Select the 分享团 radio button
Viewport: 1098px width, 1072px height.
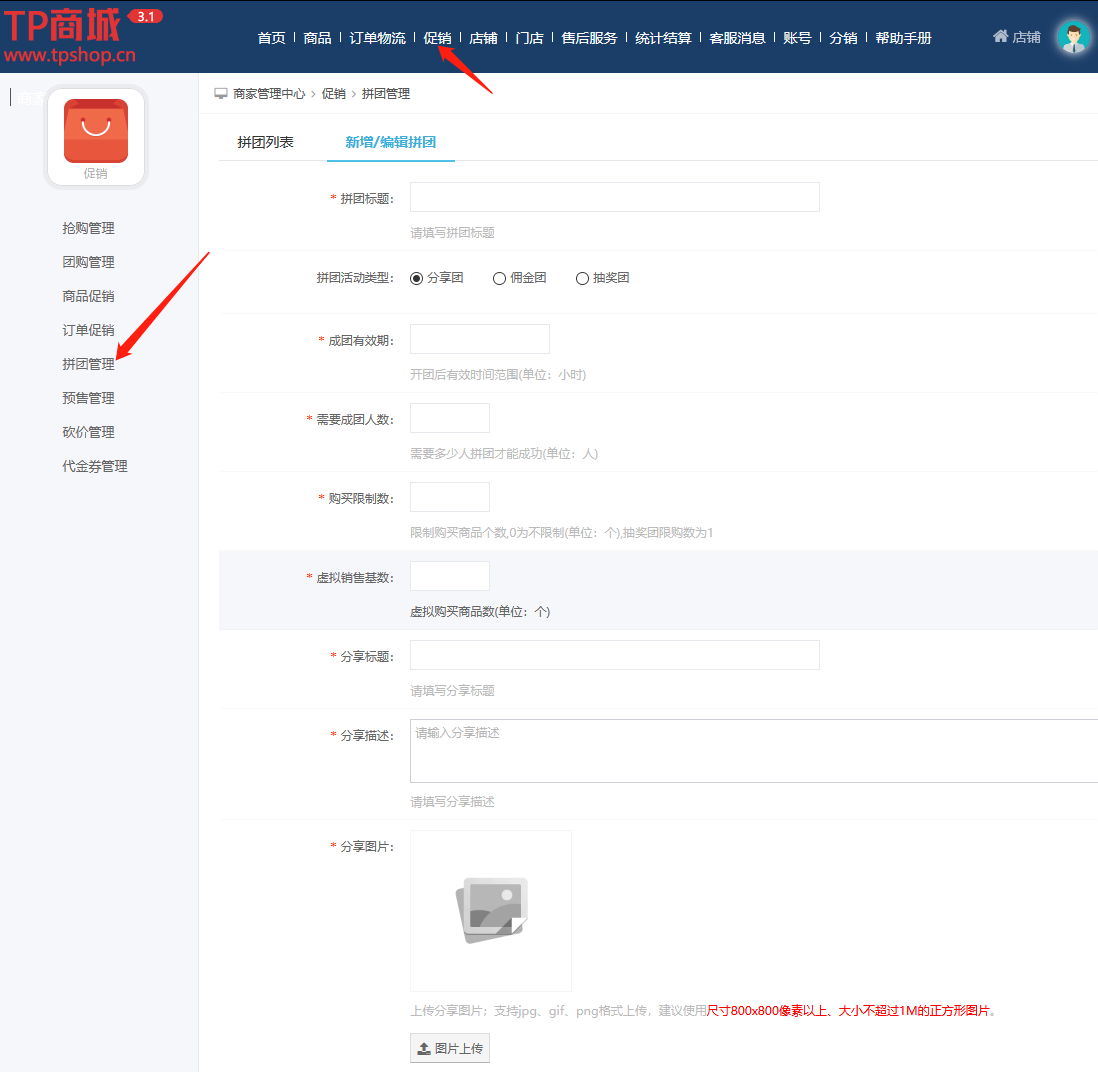pos(417,279)
